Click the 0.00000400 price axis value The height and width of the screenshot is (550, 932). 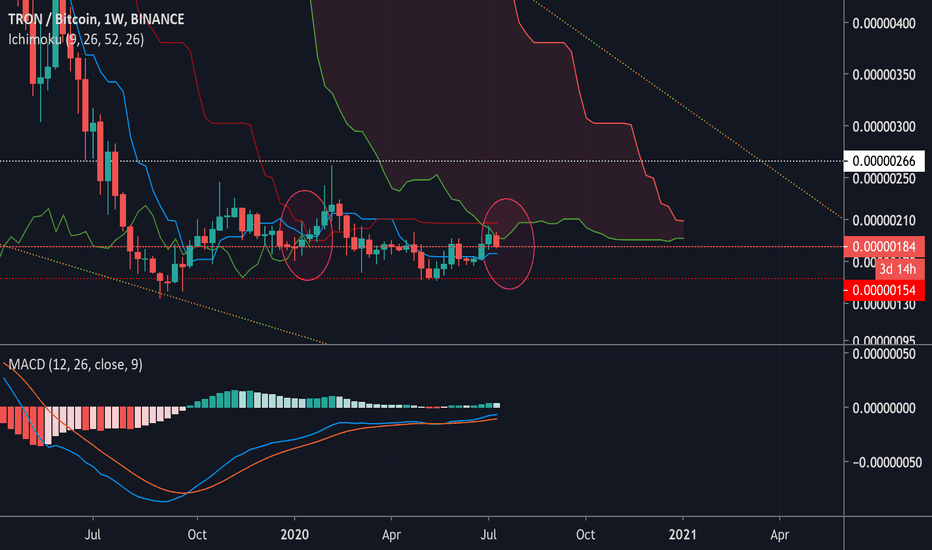click(884, 24)
